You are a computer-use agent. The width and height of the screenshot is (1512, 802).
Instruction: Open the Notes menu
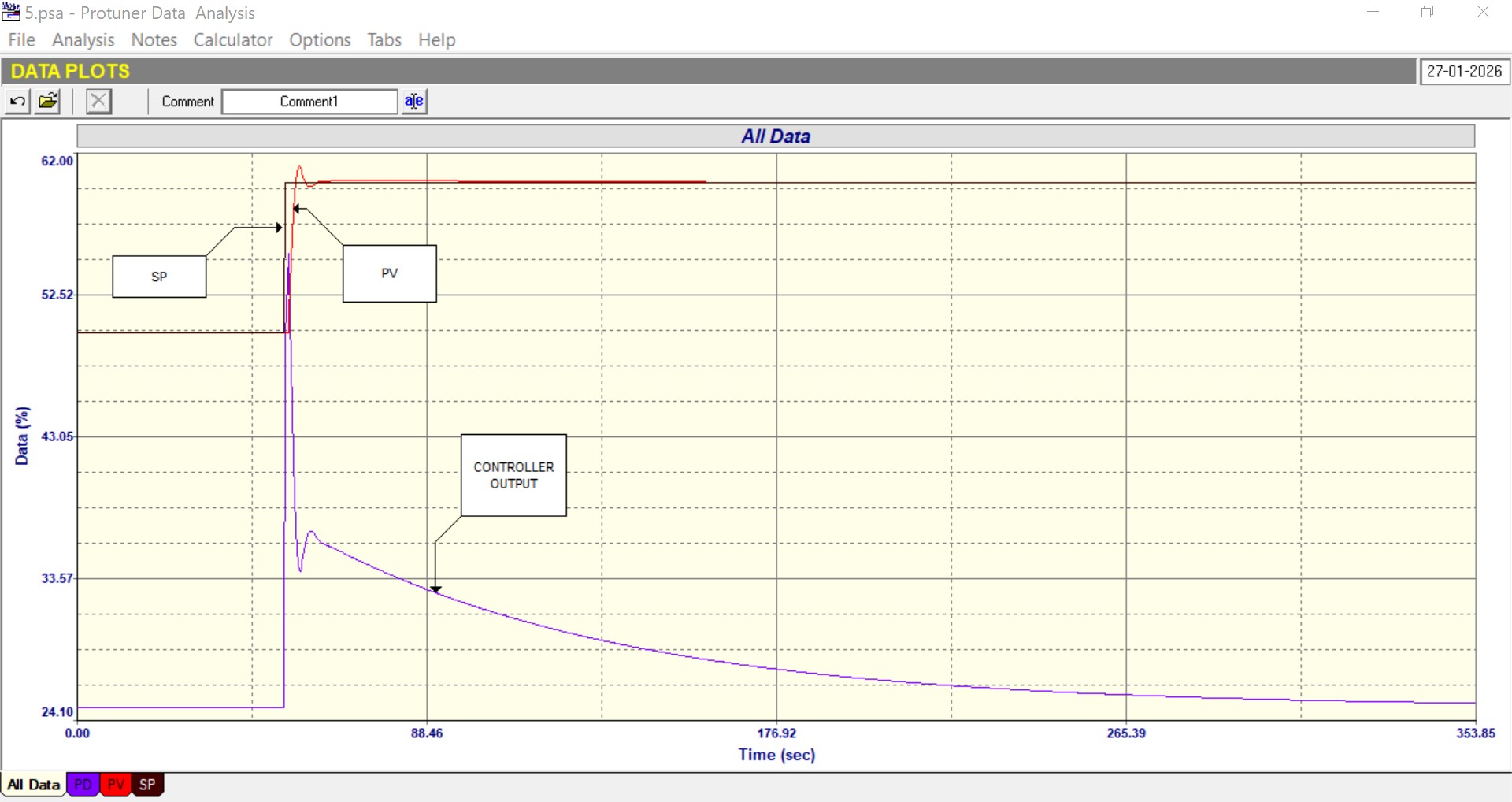[154, 40]
